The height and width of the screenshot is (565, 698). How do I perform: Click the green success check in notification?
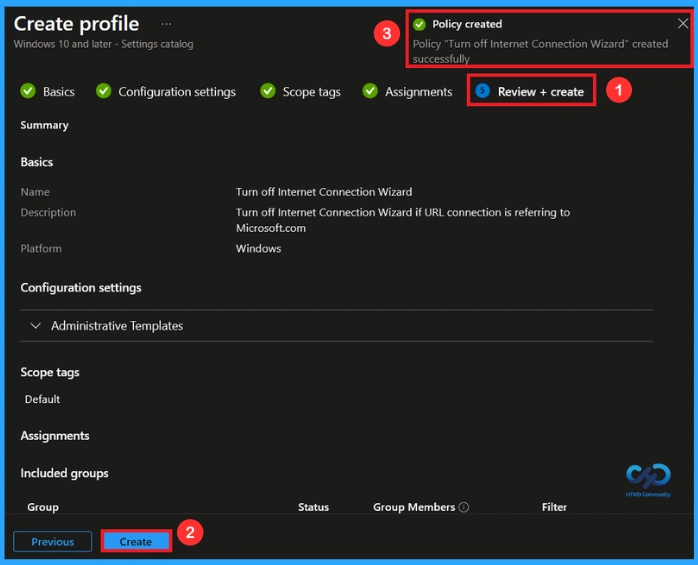coord(419,24)
